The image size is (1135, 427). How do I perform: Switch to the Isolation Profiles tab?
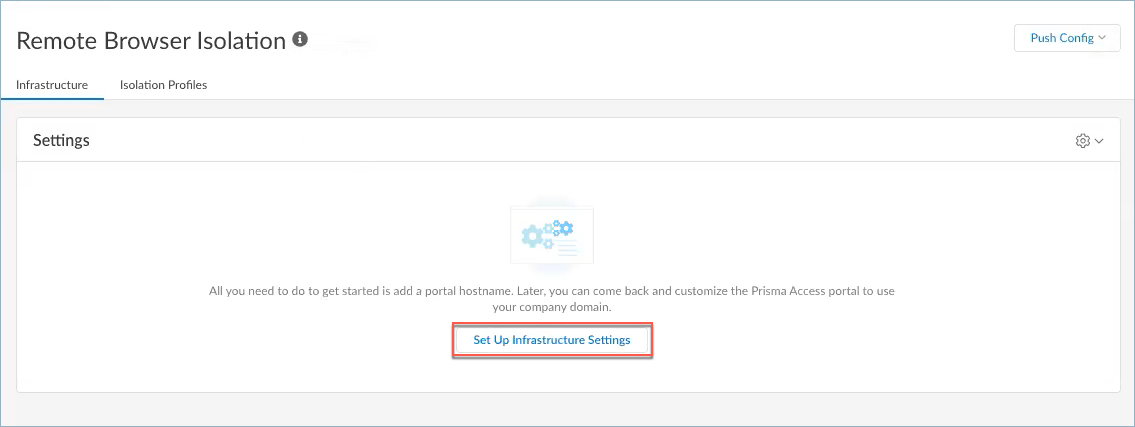[x=163, y=85]
